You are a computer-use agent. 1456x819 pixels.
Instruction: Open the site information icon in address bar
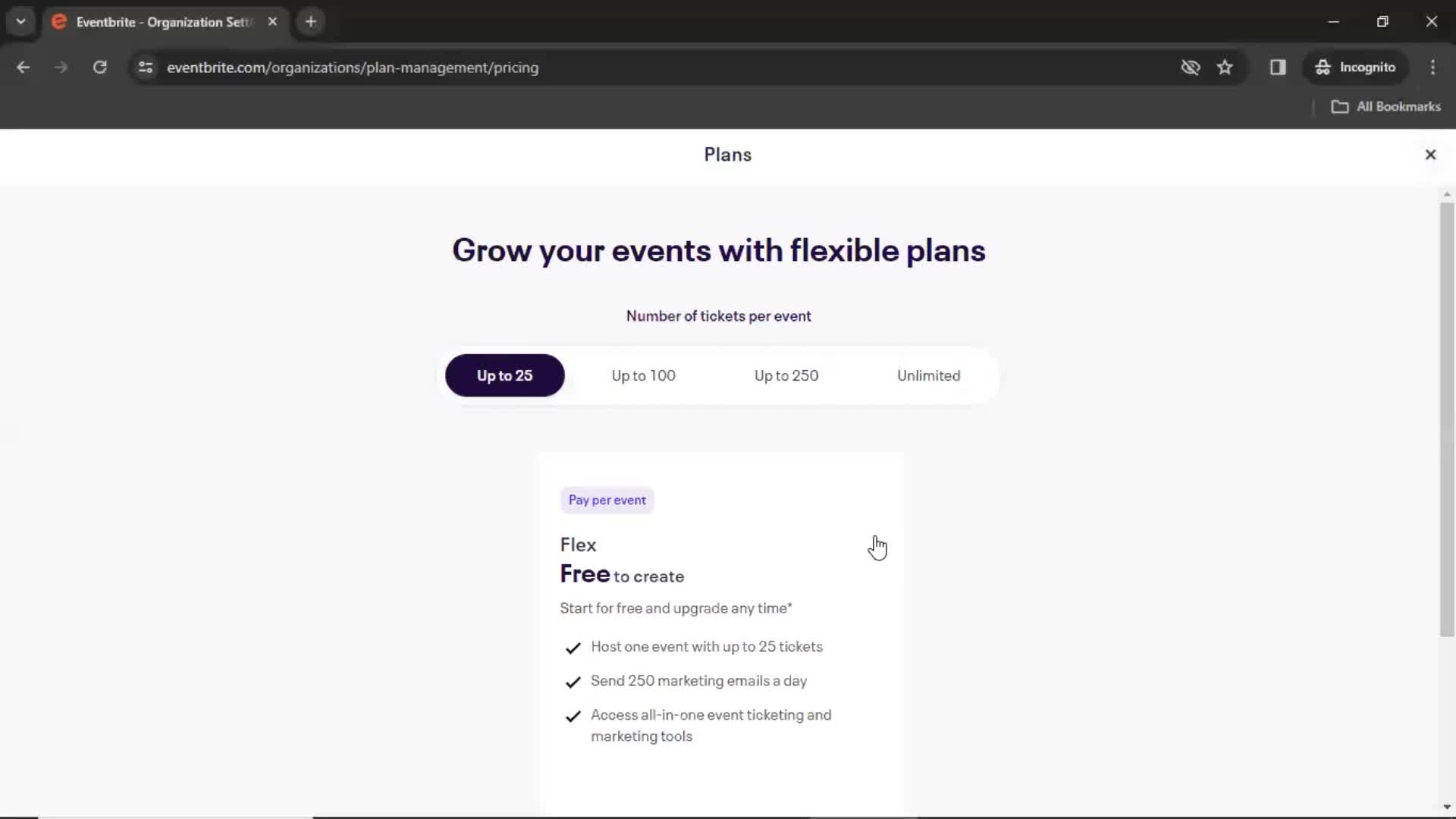click(146, 67)
